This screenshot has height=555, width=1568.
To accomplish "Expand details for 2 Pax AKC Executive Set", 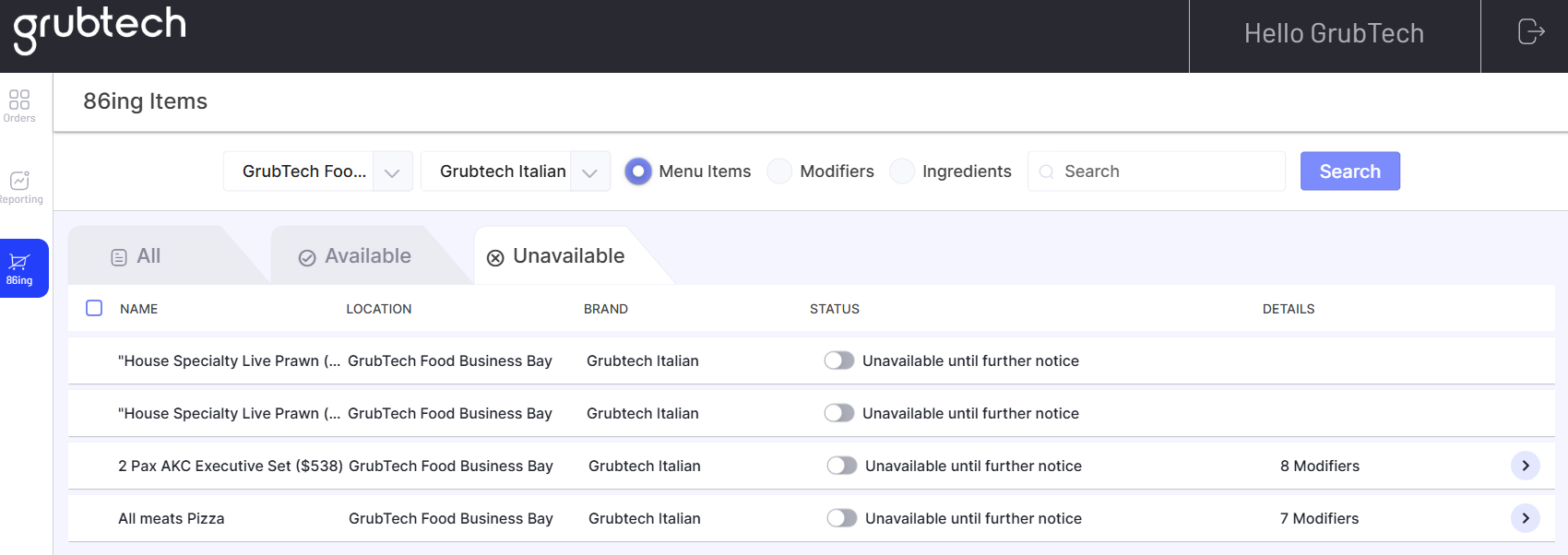I will 1526,466.
